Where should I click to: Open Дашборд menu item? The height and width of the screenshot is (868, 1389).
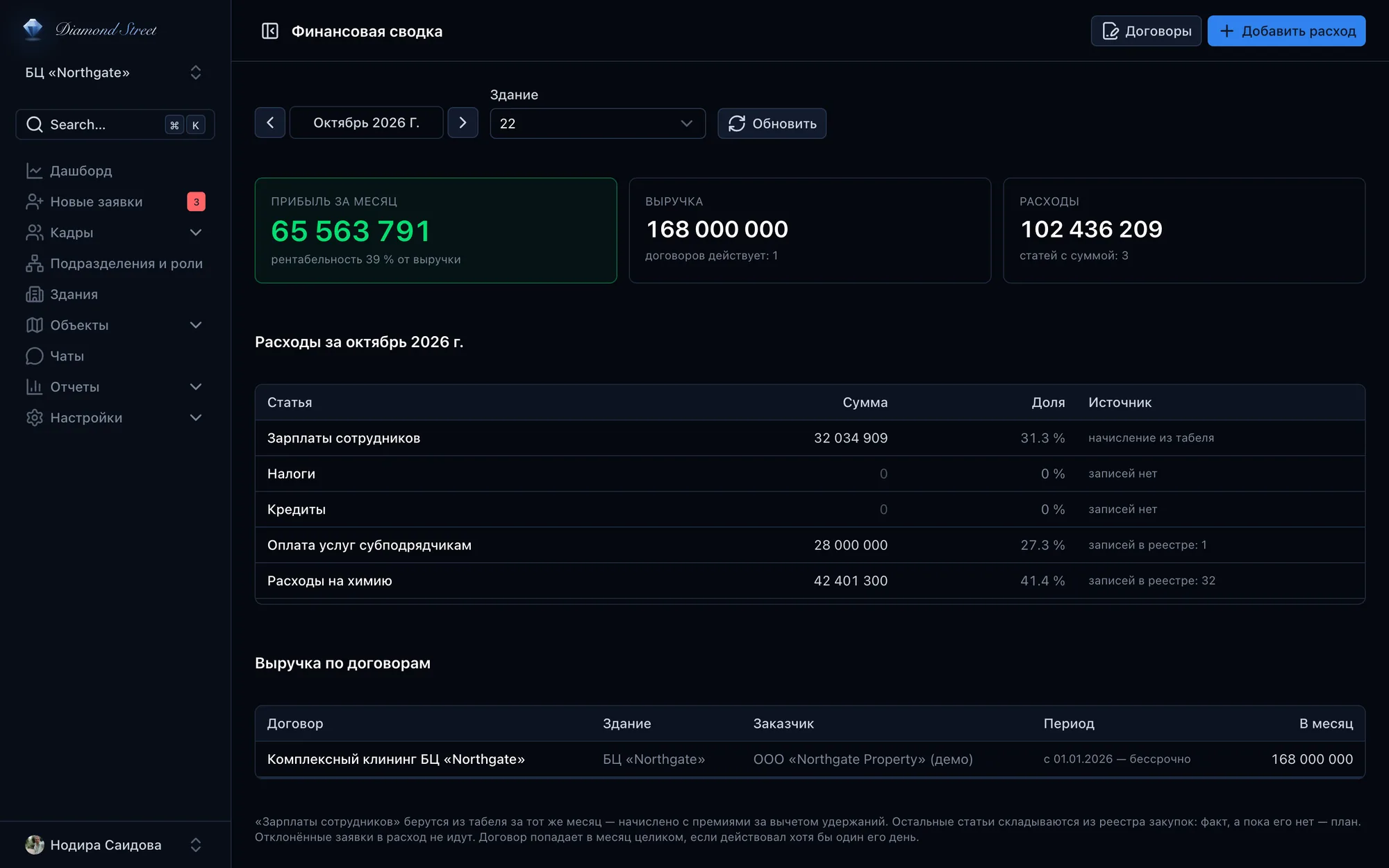coord(115,171)
